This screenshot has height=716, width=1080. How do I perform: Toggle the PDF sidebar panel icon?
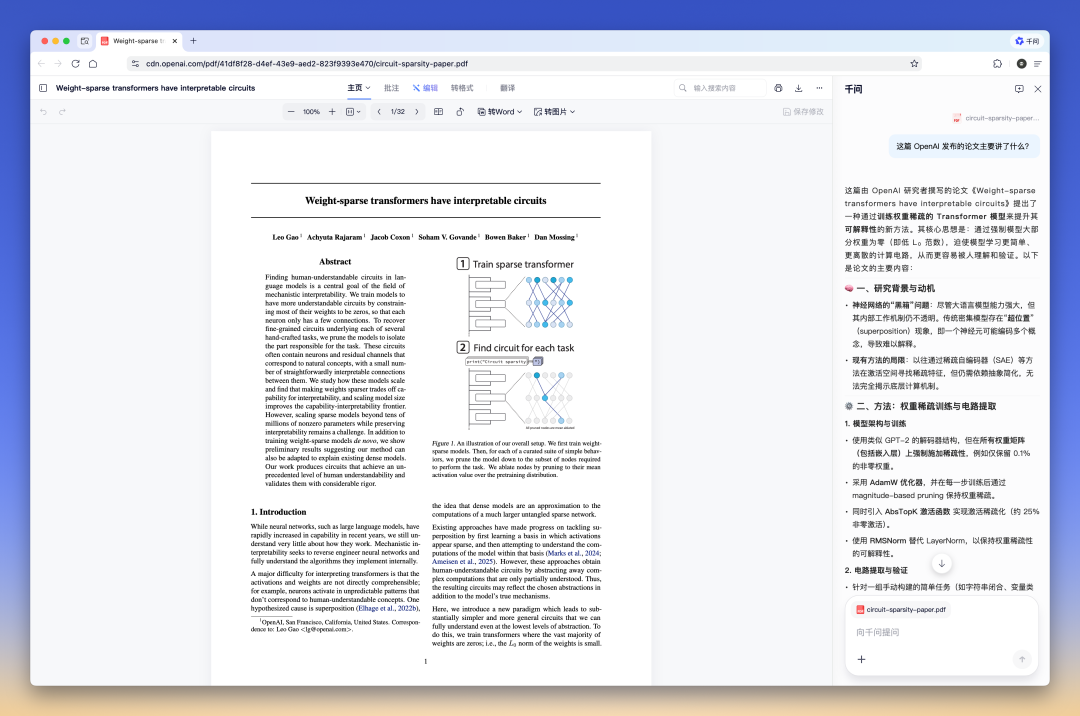[x=43, y=88]
